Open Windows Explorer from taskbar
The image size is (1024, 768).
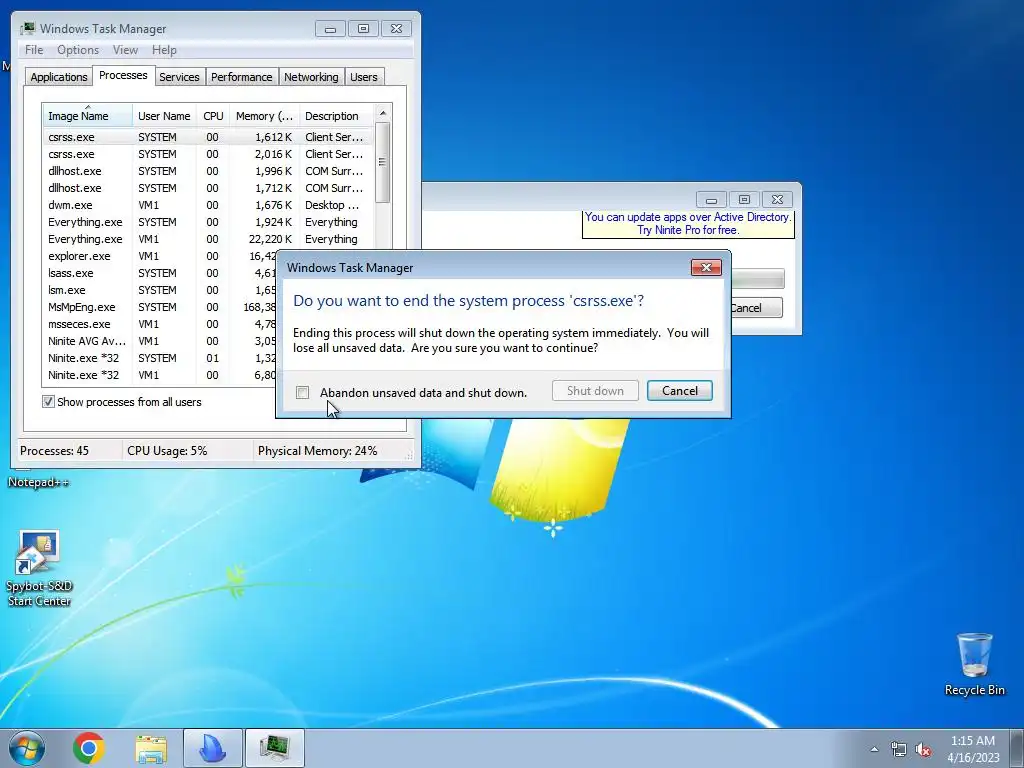(x=151, y=748)
